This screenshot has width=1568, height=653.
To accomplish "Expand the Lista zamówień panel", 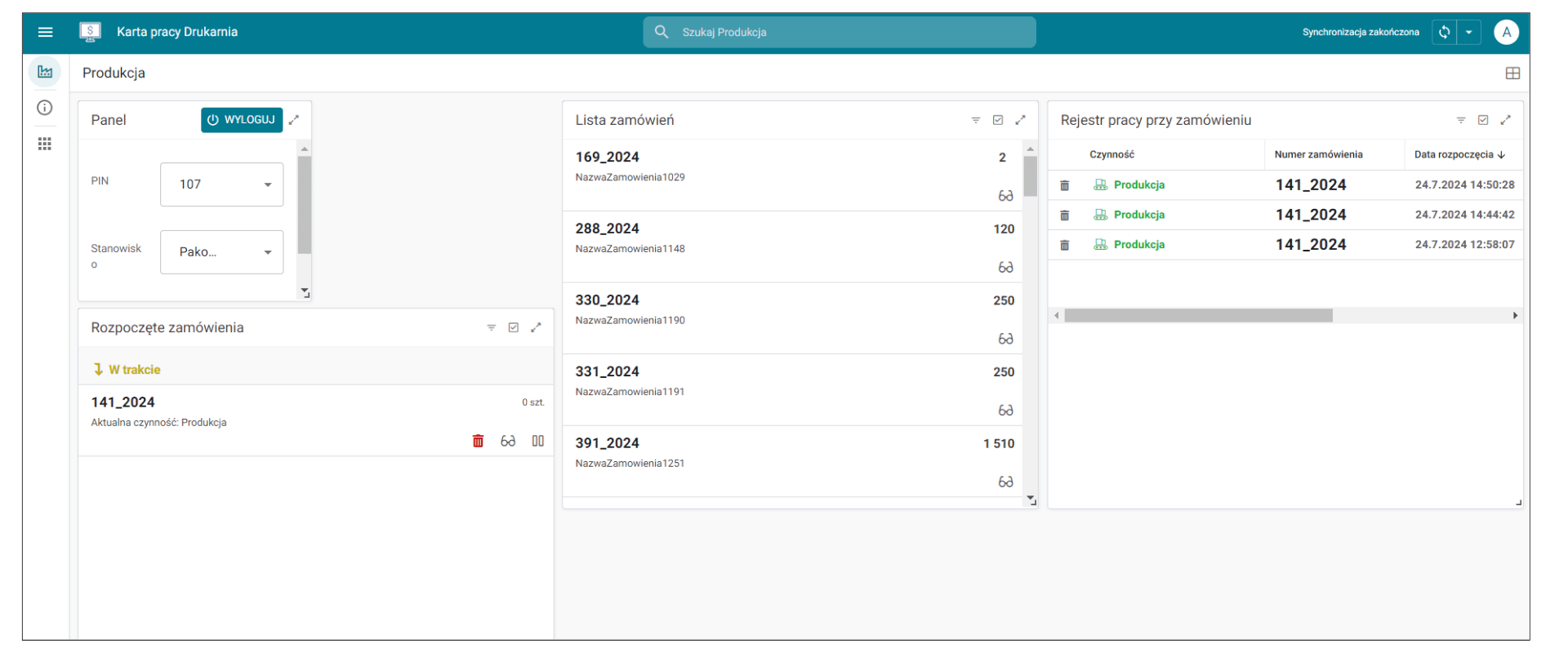I will [1020, 120].
